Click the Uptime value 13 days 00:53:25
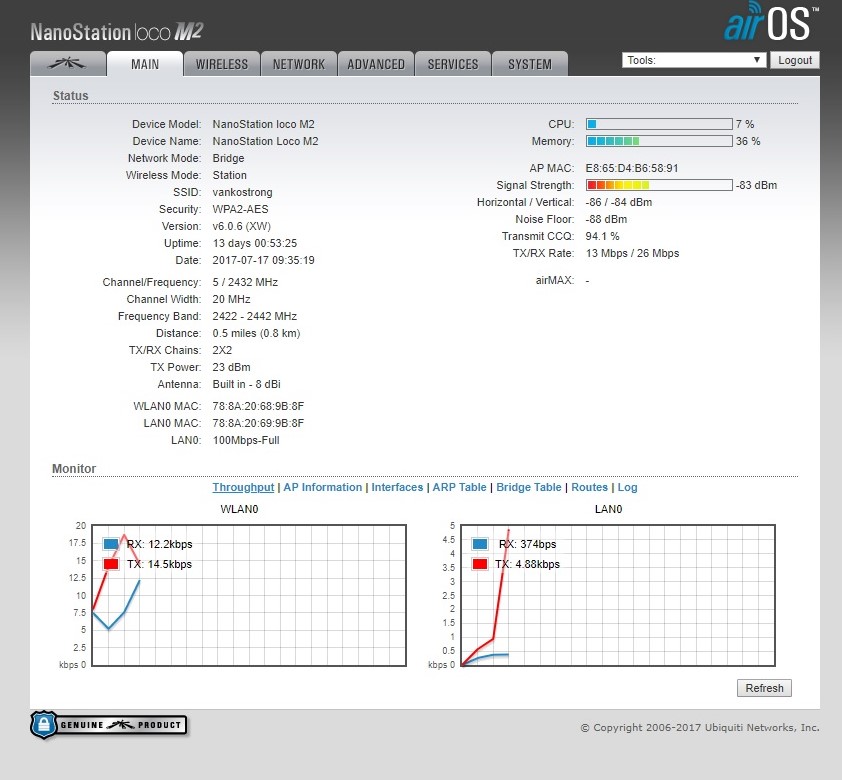 click(x=255, y=243)
